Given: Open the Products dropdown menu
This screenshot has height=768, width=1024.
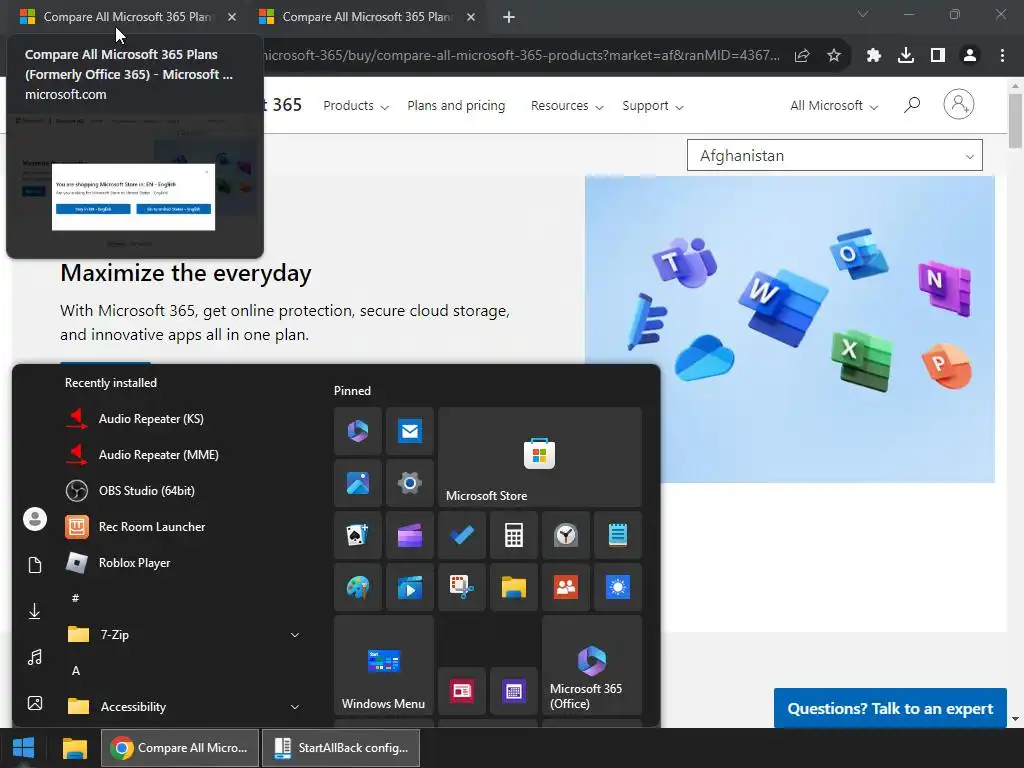Looking at the screenshot, I should pos(356,106).
